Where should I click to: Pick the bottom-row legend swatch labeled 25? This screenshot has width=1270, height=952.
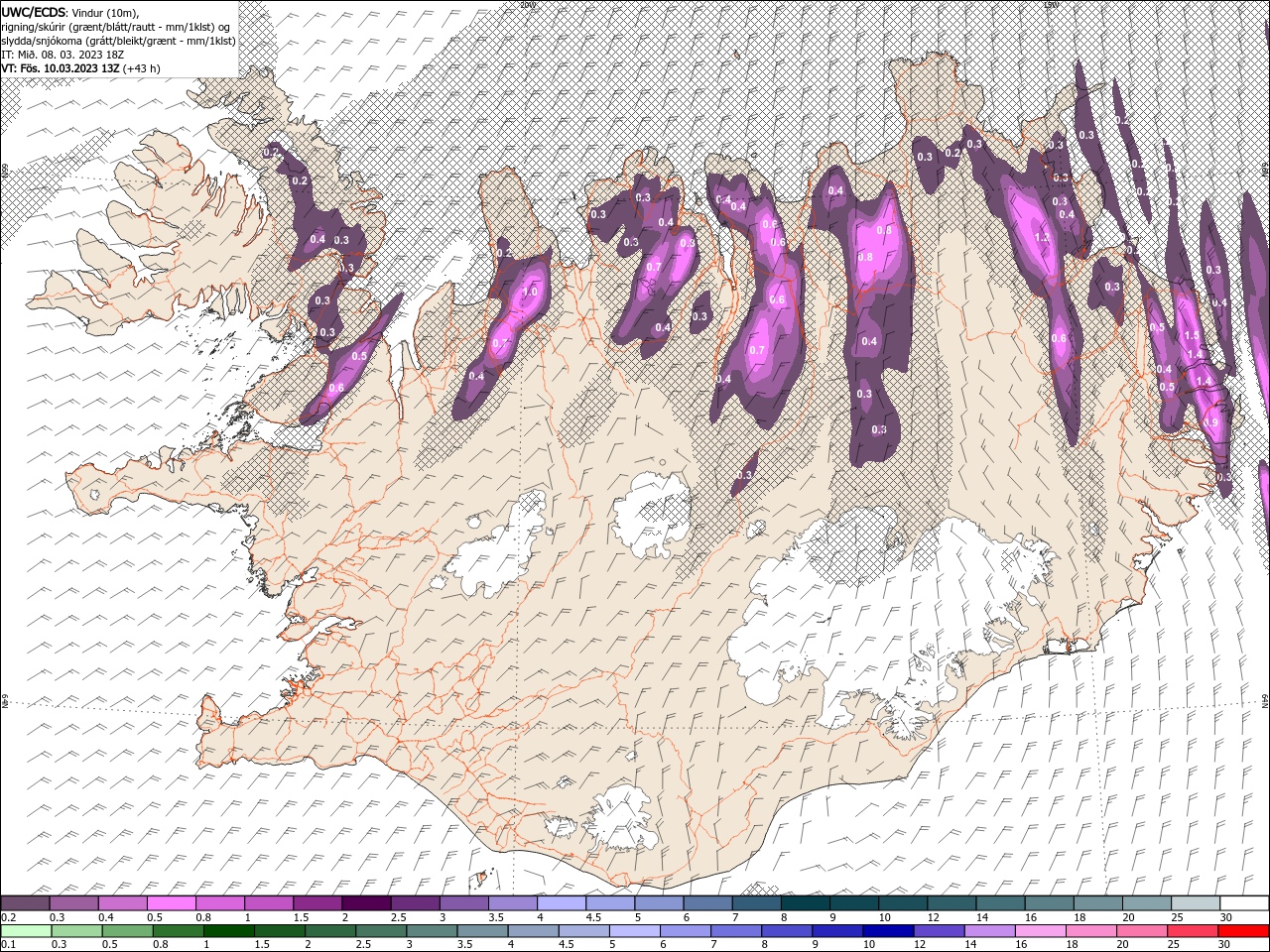1193,931
